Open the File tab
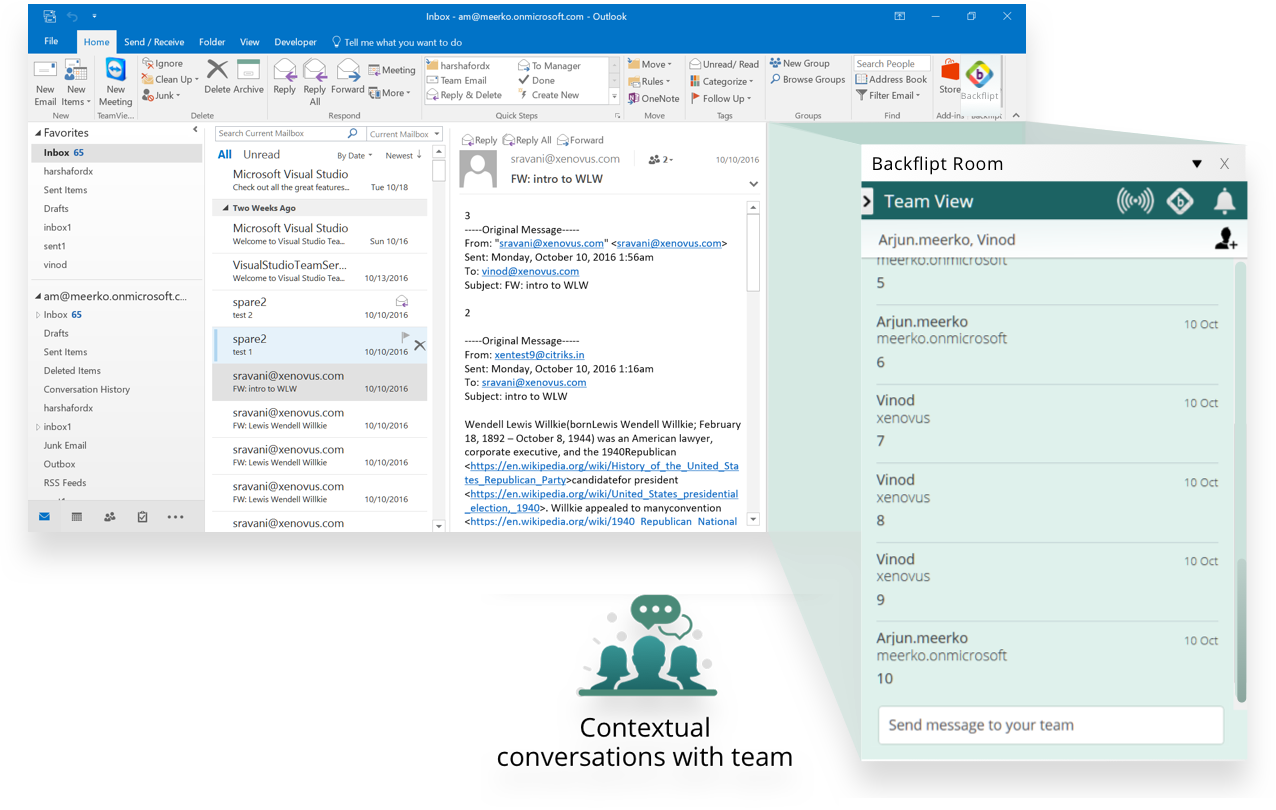1276x810 pixels. [x=51, y=42]
